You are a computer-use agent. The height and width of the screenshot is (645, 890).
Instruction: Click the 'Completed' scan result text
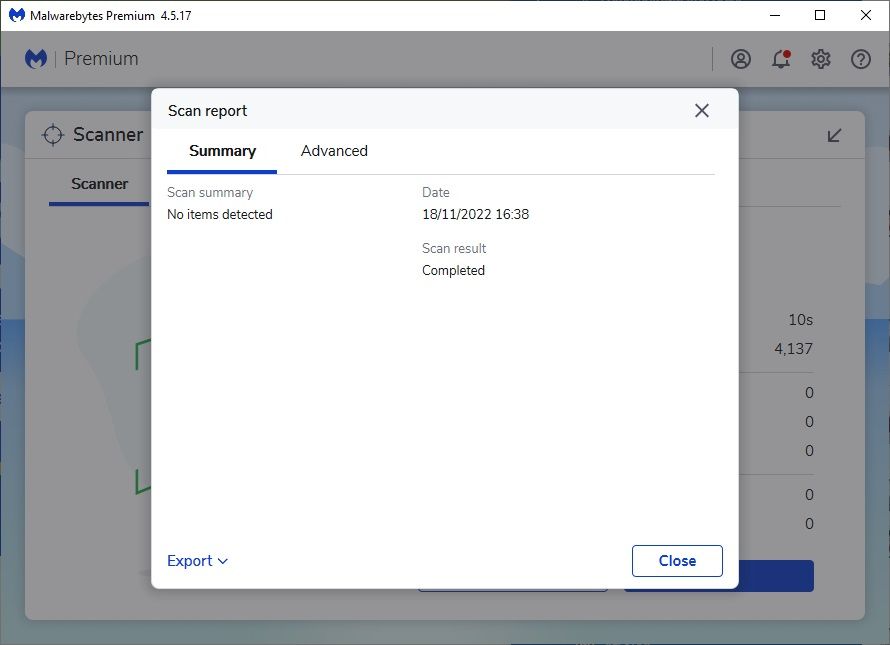tap(454, 271)
